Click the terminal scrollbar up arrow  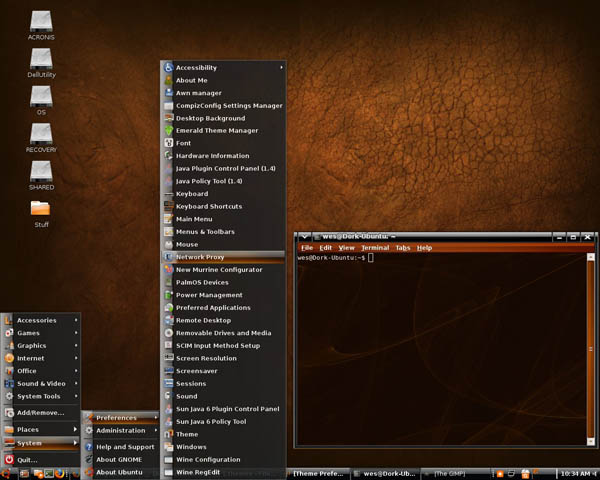pyautogui.click(x=591, y=257)
